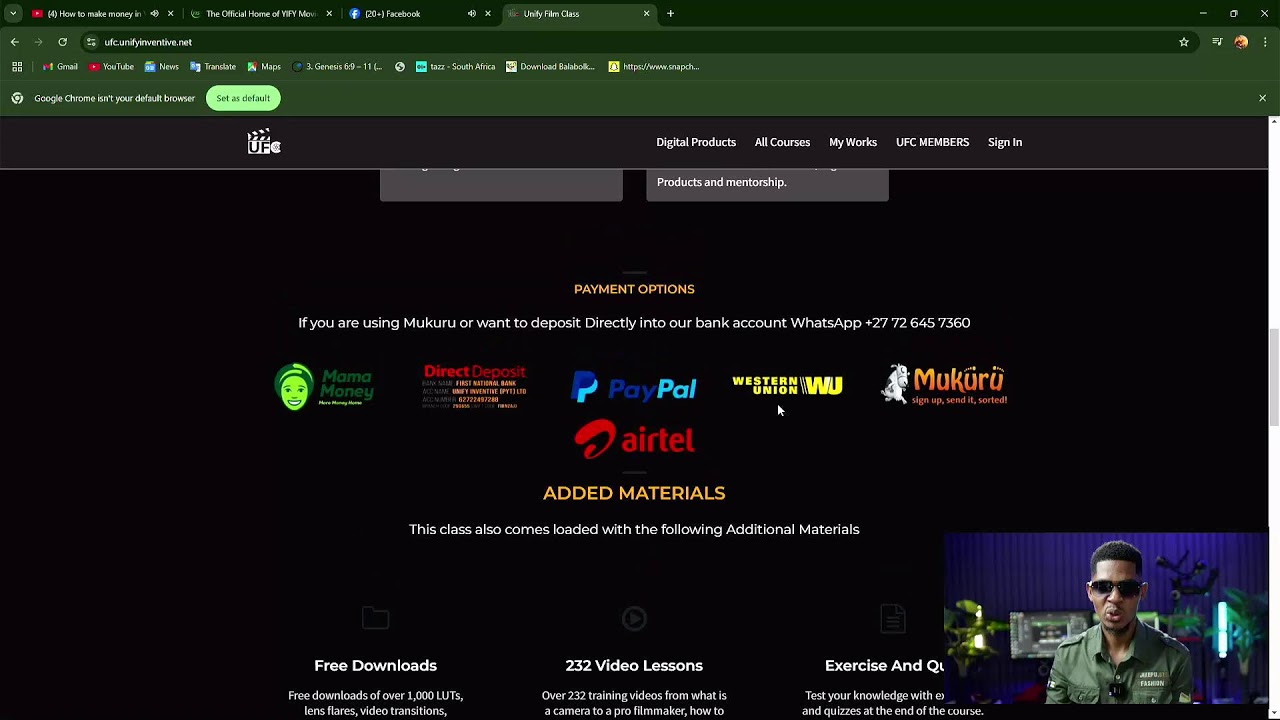1280x720 pixels.
Task: Open All Courses menu item
Action: [x=782, y=142]
